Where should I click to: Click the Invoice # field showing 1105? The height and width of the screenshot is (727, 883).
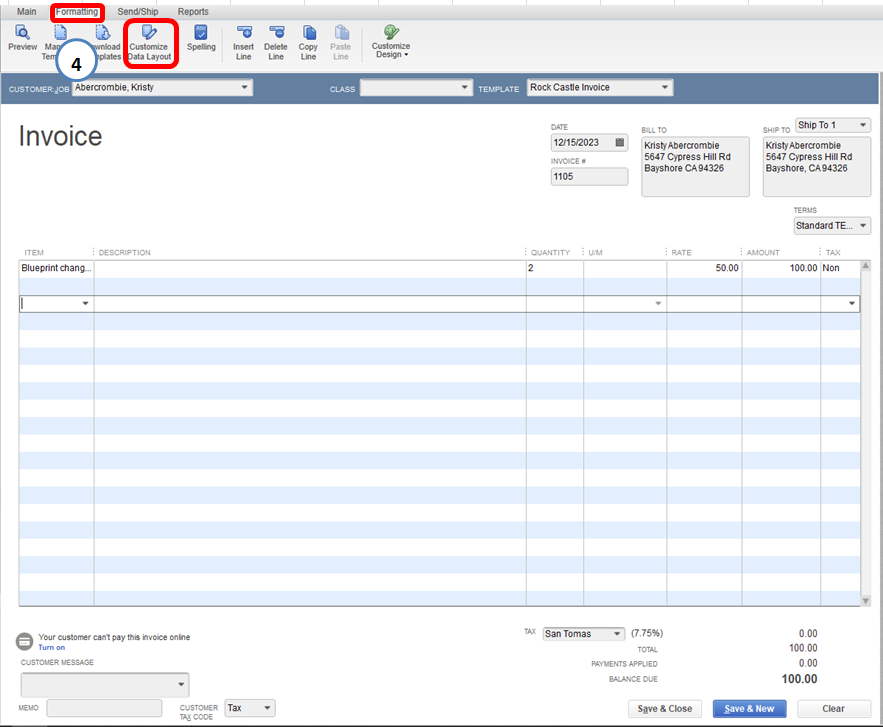(589, 177)
